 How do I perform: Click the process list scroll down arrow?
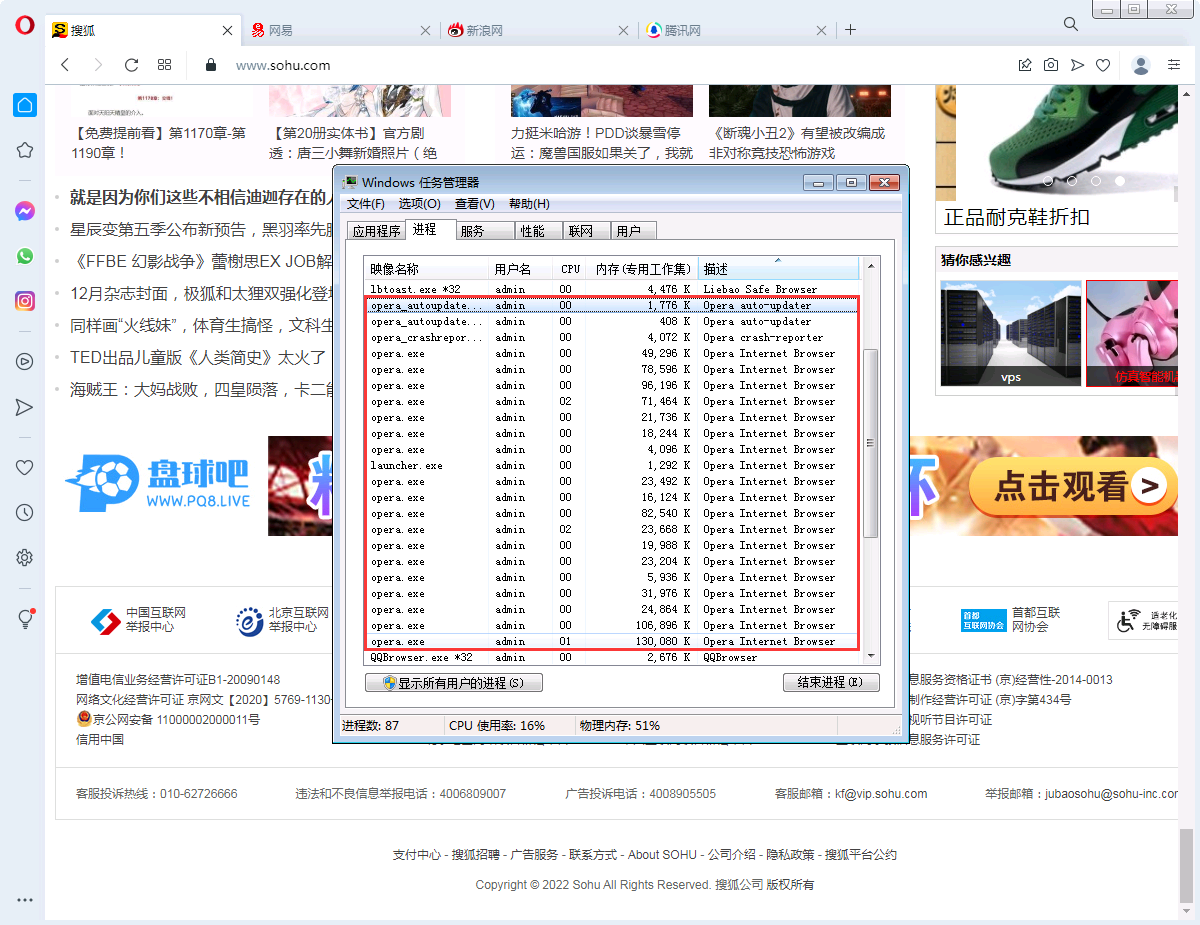[x=870, y=657]
